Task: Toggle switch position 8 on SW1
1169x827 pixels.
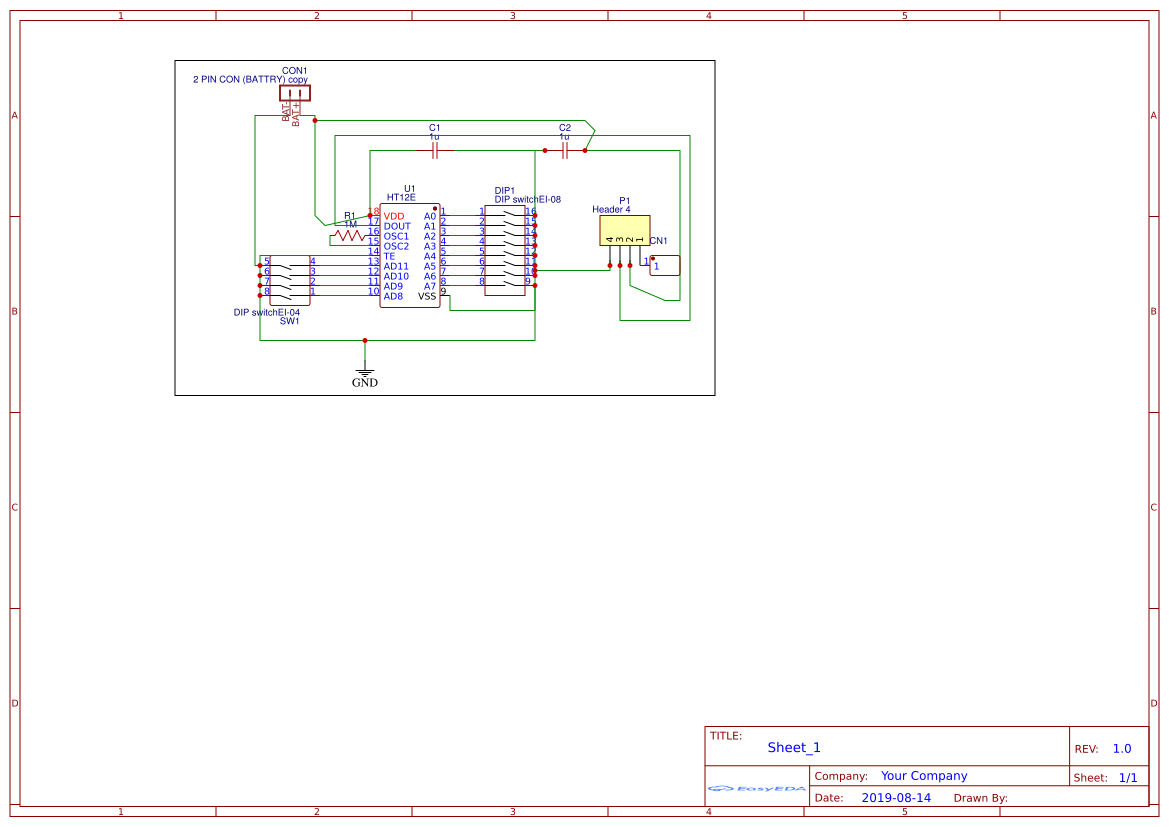Action: [x=288, y=294]
